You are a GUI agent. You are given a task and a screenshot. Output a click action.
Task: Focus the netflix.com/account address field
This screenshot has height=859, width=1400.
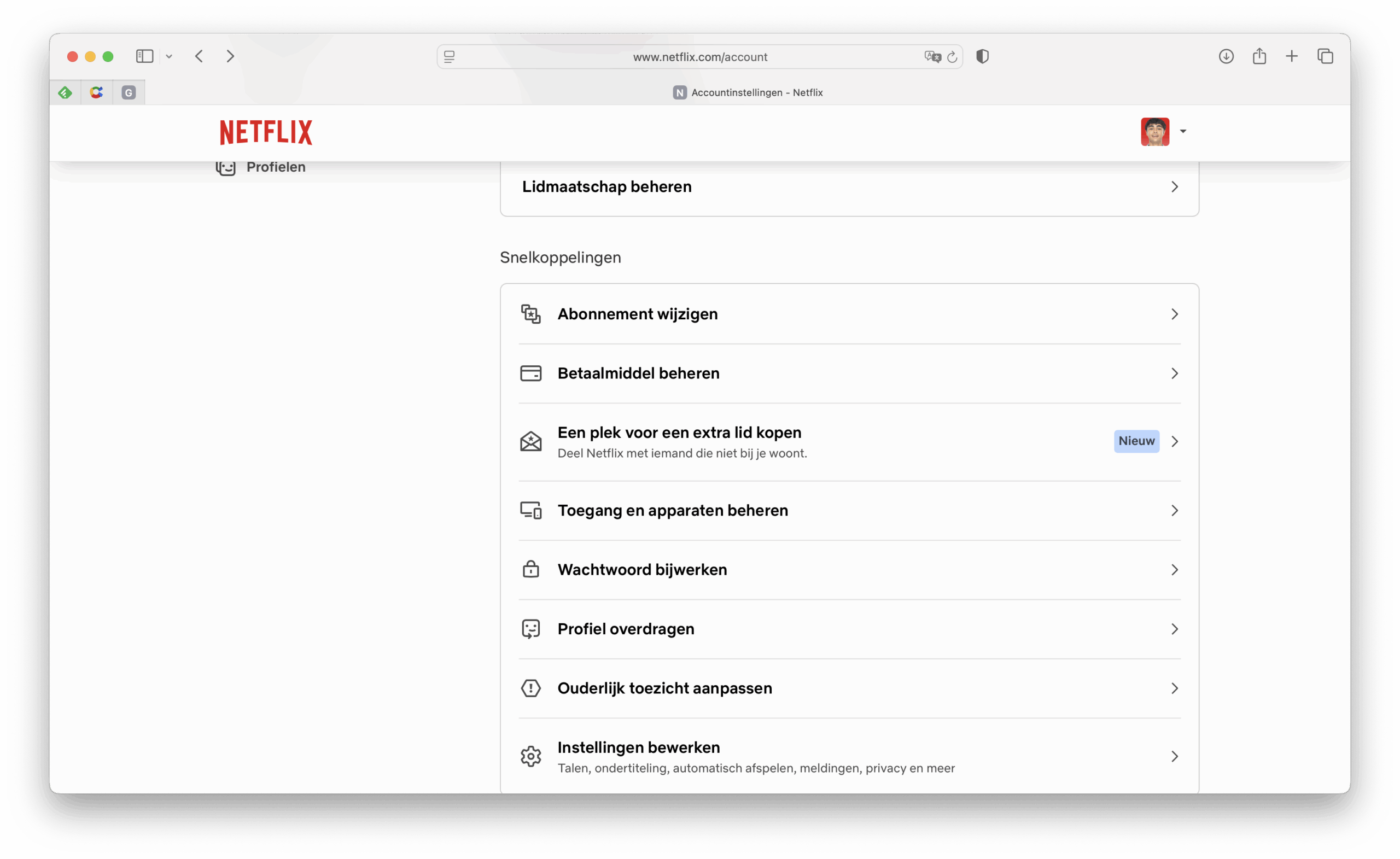pyautogui.click(x=700, y=57)
